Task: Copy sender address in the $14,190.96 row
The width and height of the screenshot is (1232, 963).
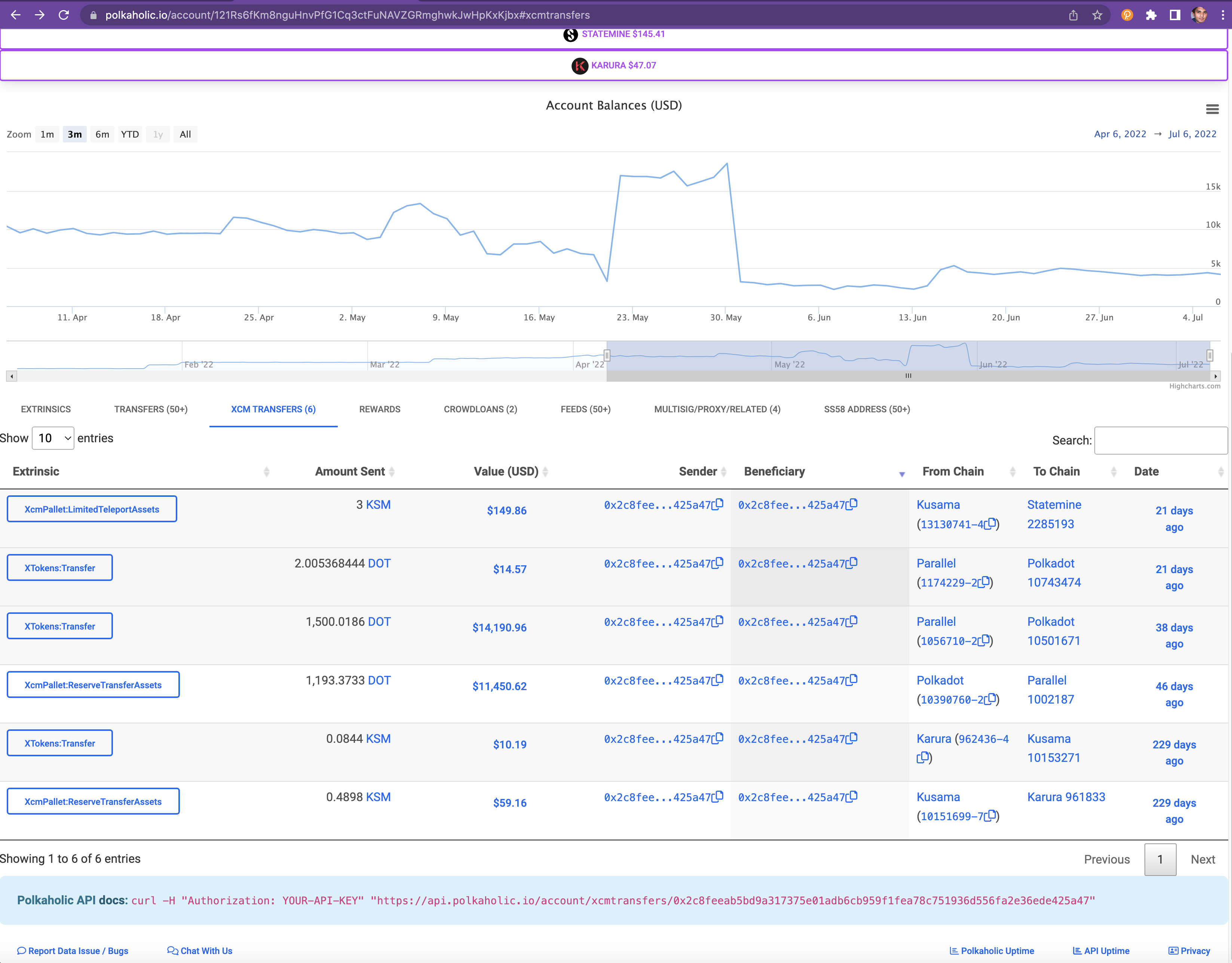Action: coord(717,621)
